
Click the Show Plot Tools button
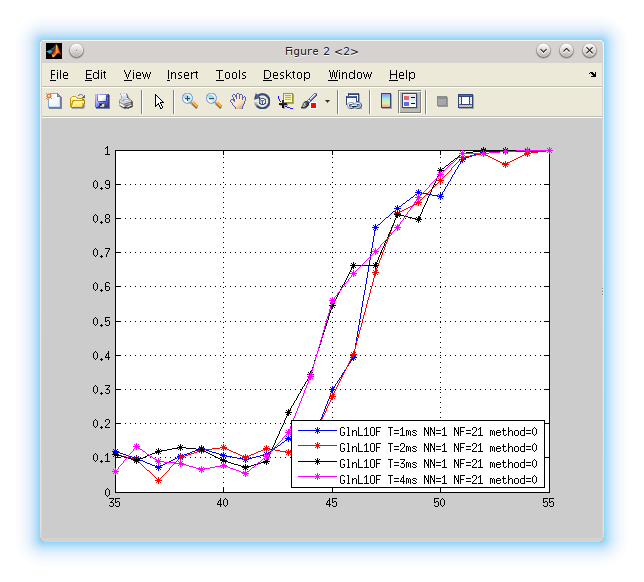(x=465, y=101)
